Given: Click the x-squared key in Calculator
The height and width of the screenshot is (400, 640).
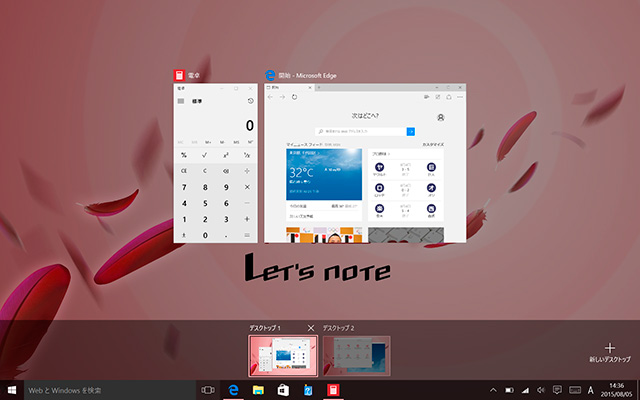Looking at the screenshot, I should tap(226, 155).
